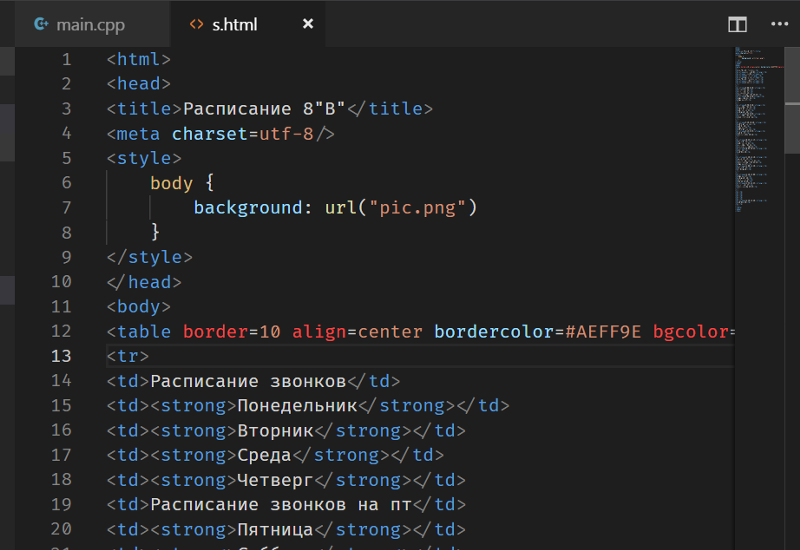Screen dimensions: 800x550
Task: Click line number 13 in the gutter
Action: point(61,356)
